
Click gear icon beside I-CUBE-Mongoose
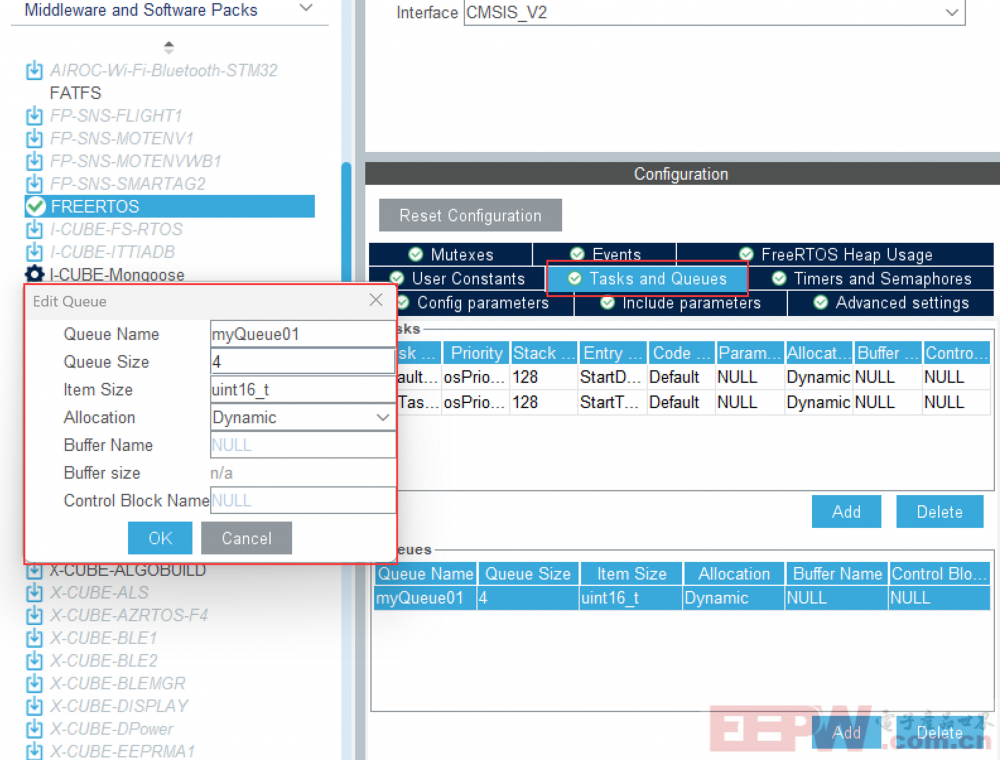pyautogui.click(x=34, y=274)
